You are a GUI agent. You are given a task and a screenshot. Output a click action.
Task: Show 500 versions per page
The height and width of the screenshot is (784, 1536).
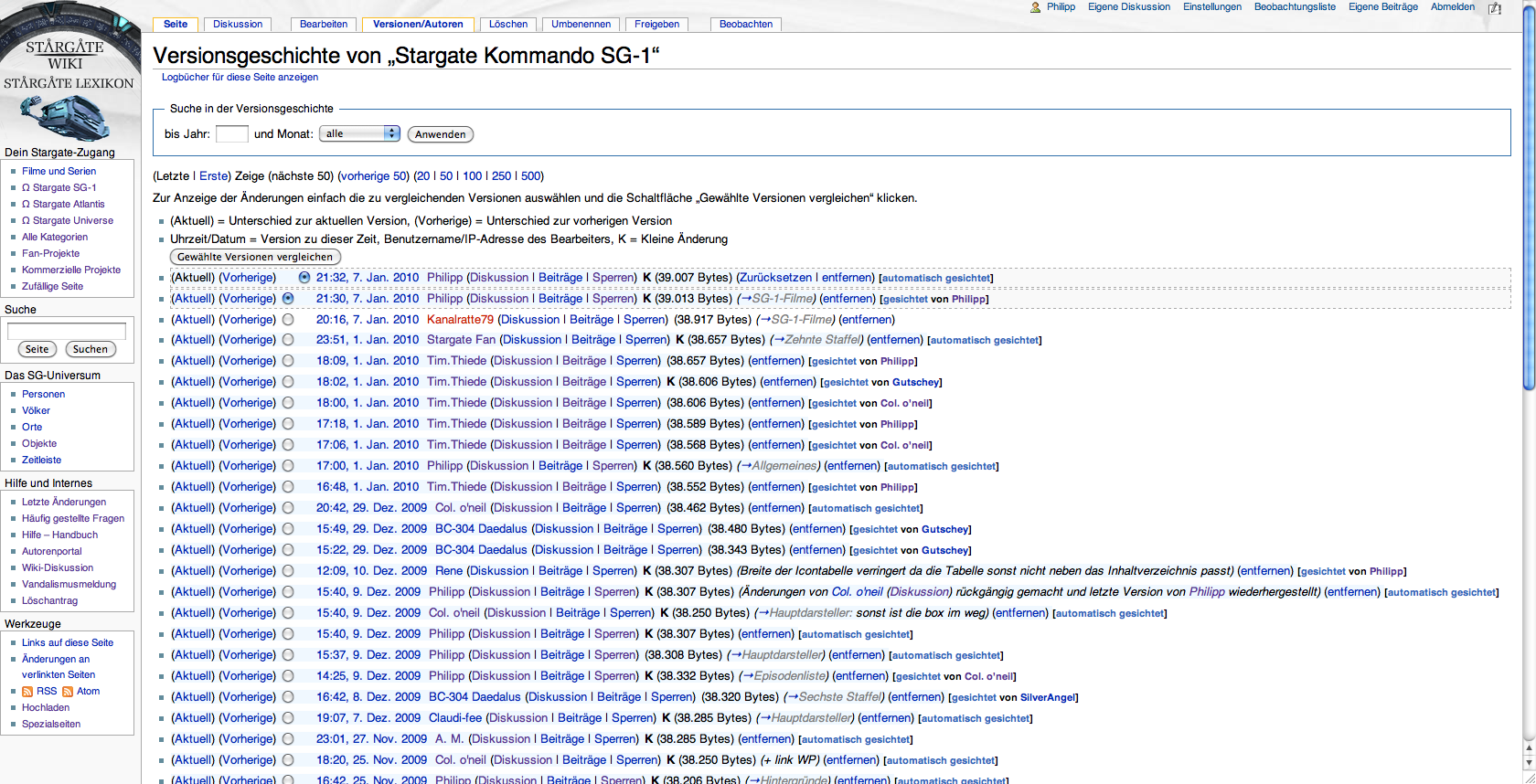530,175
